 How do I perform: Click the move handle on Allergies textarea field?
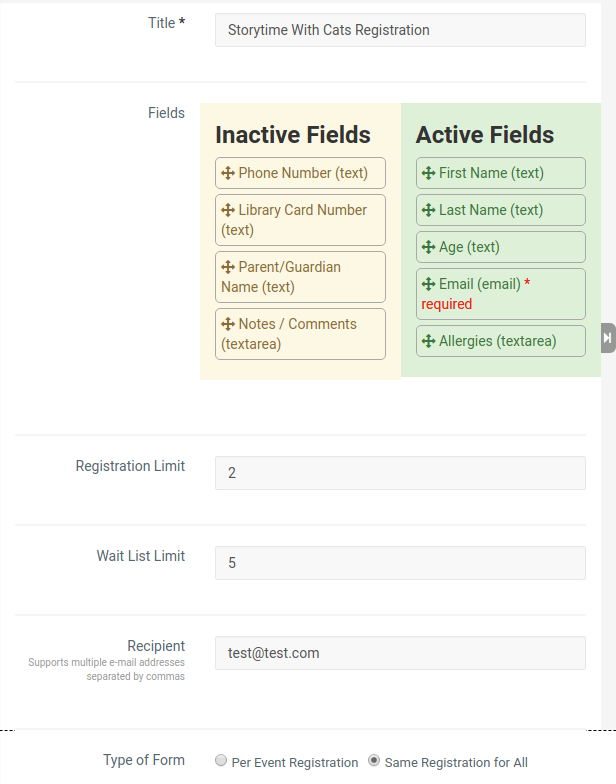click(428, 341)
